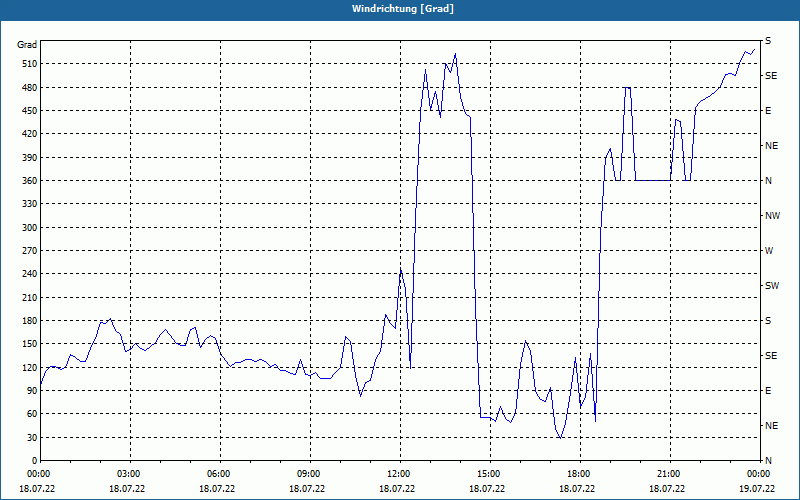Screen dimensions: 800x500
Task: Click the NW compass label on the right axis
Action: pyautogui.click(x=772, y=216)
